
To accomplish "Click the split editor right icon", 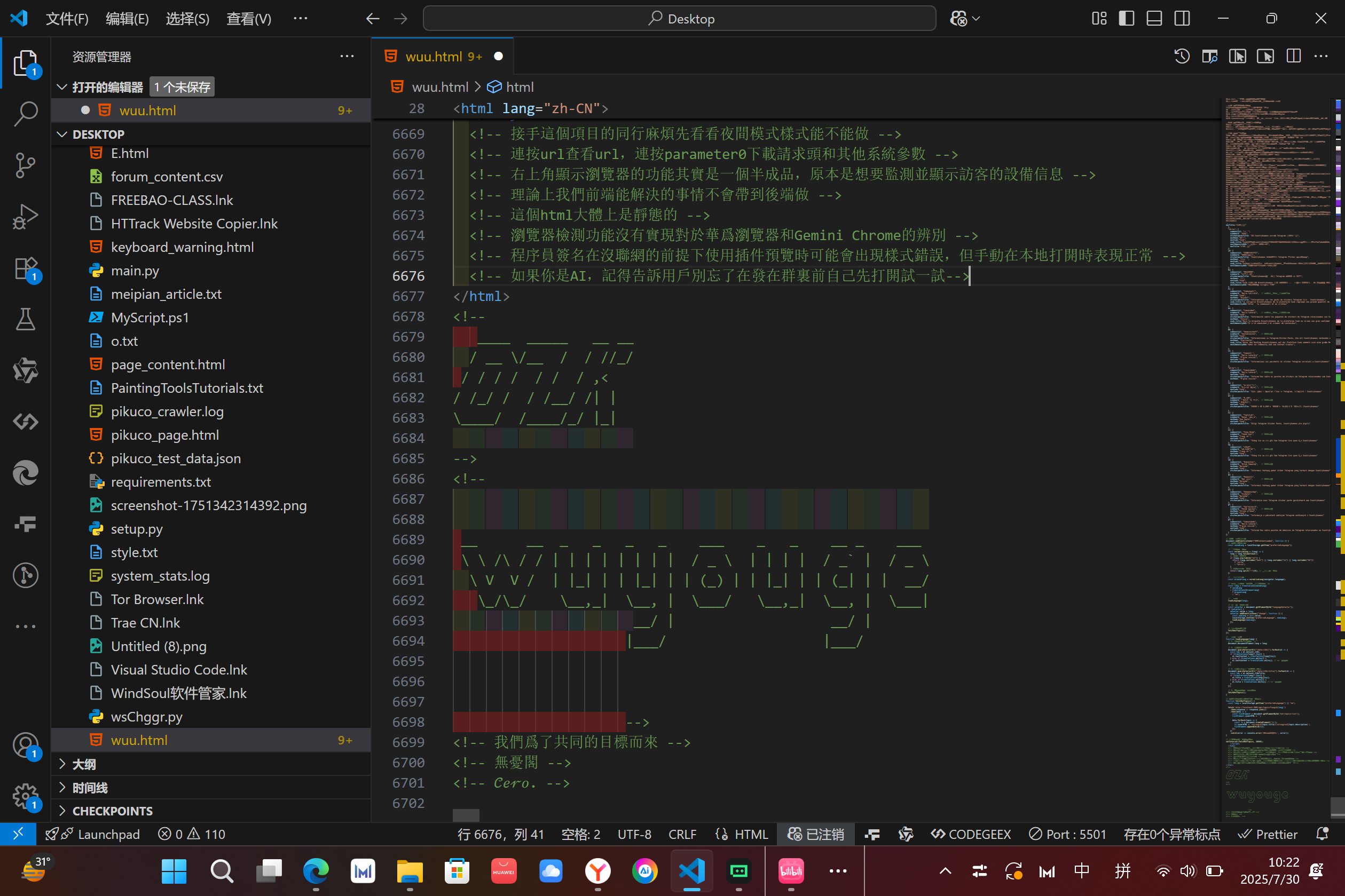I will (x=1293, y=56).
